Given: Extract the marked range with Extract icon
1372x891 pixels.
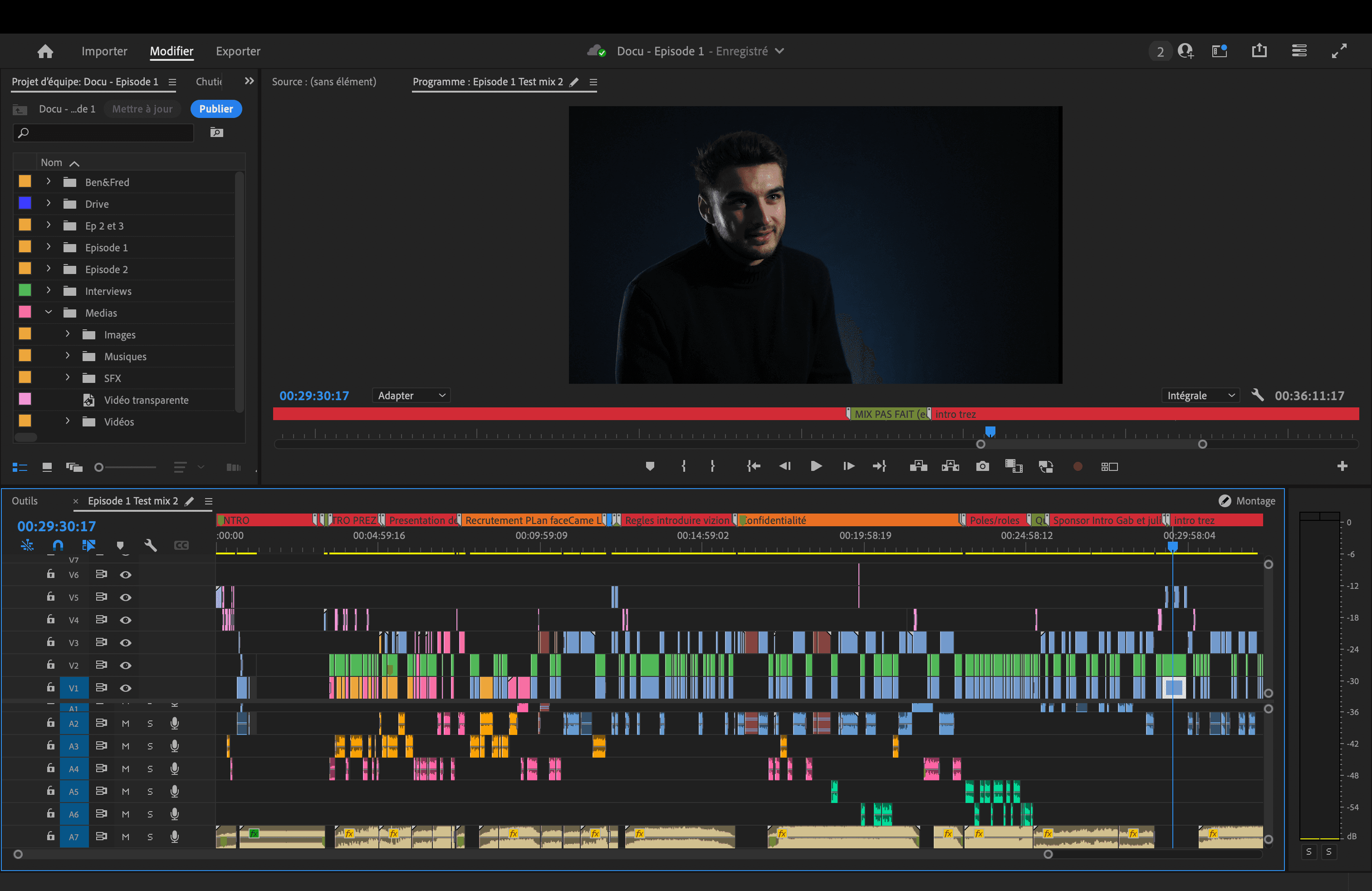Looking at the screenshot, I should (x=950, y=466).
